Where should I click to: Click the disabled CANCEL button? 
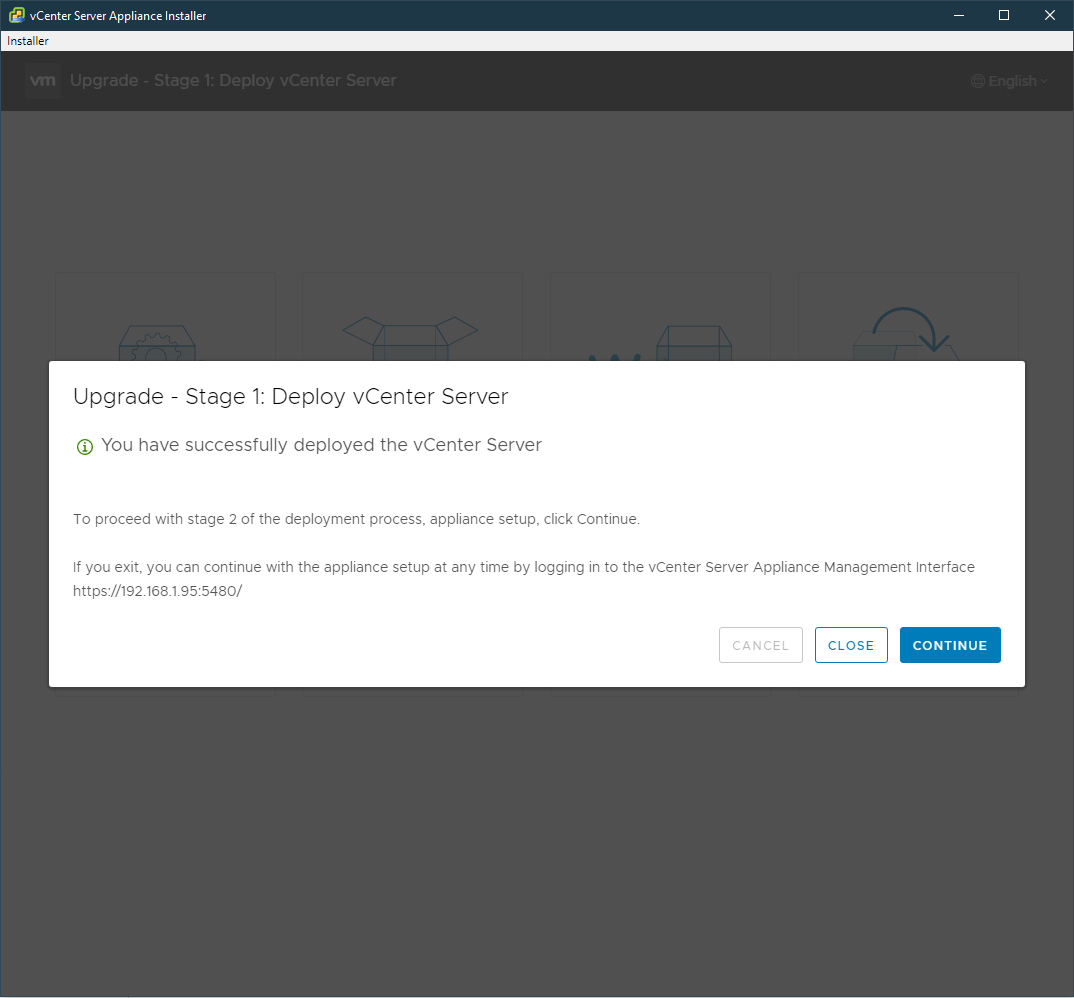[760, 645]
